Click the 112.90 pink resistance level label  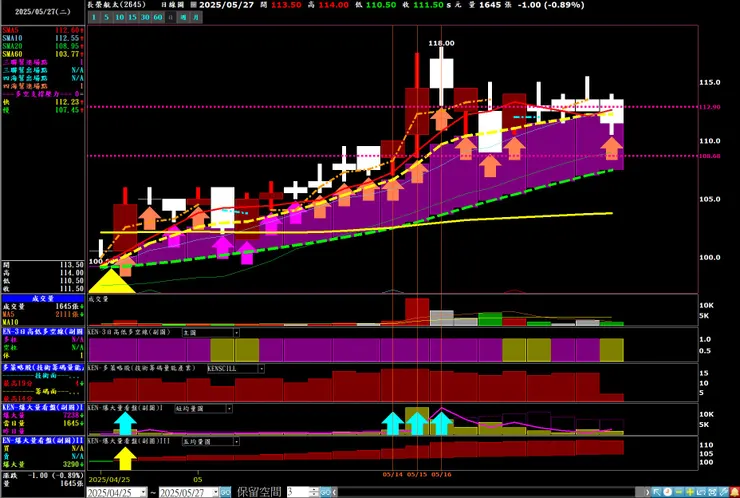tap(710, 107)
